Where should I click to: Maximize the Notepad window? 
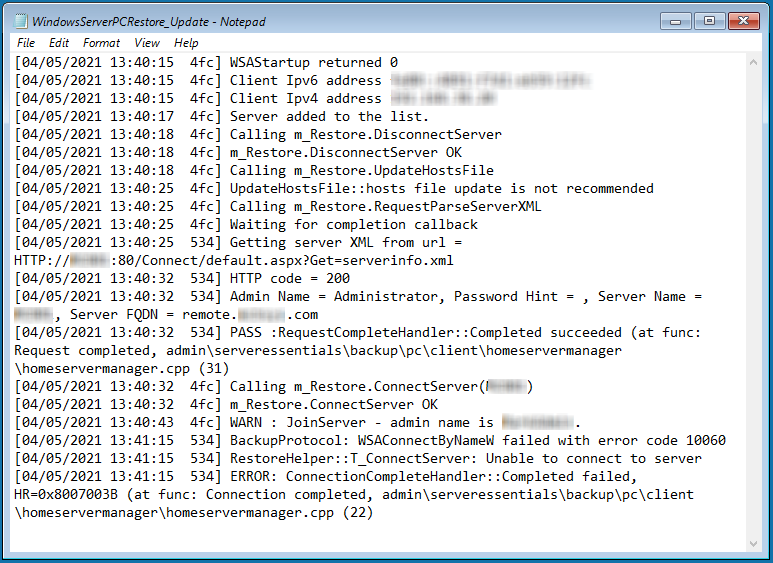(709, 21)
